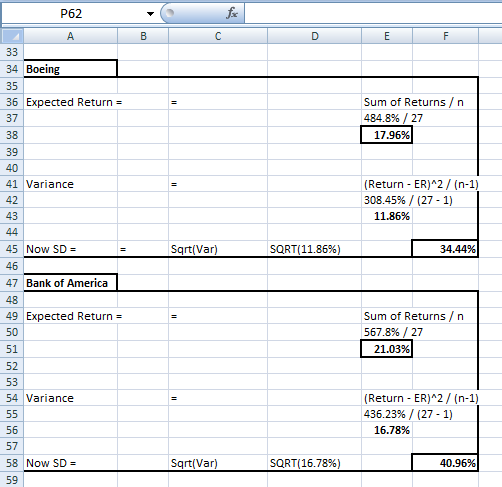Click 'Expected Return =' in row 49
This screenshot has width=502, height=487.
(74, 316)
